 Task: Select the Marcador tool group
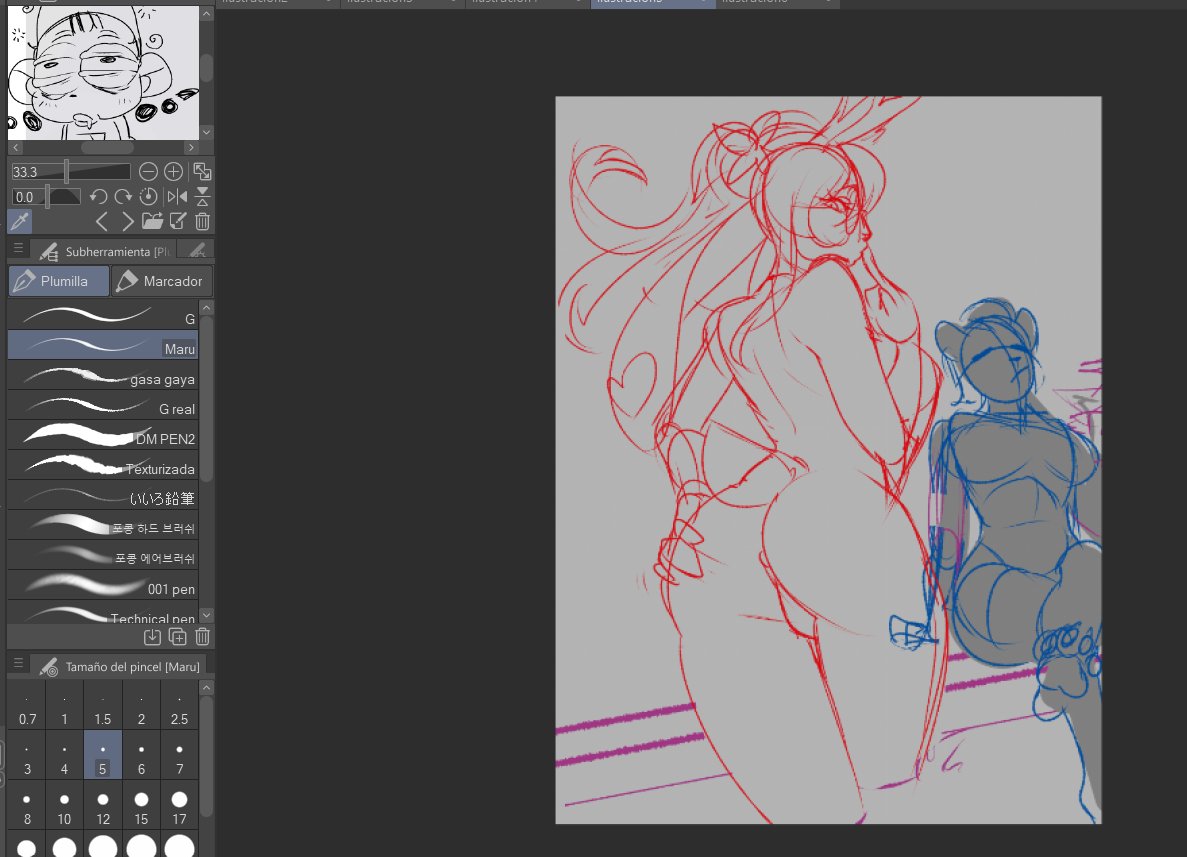(162, 281)
